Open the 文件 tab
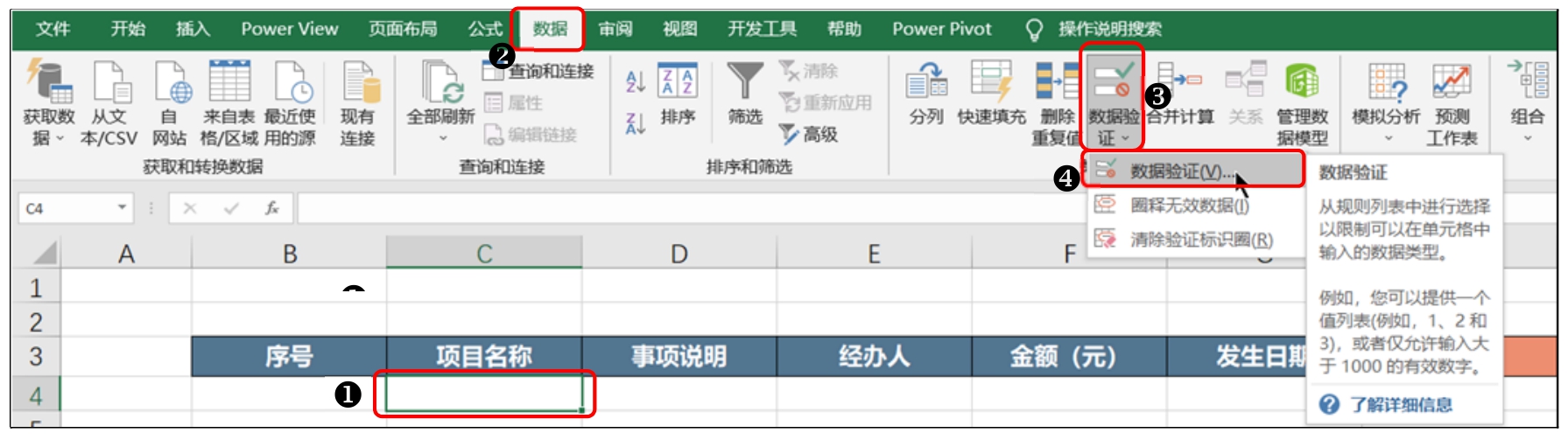The image size is (1568, 440). pyautogui.click(x=53, y=29)
